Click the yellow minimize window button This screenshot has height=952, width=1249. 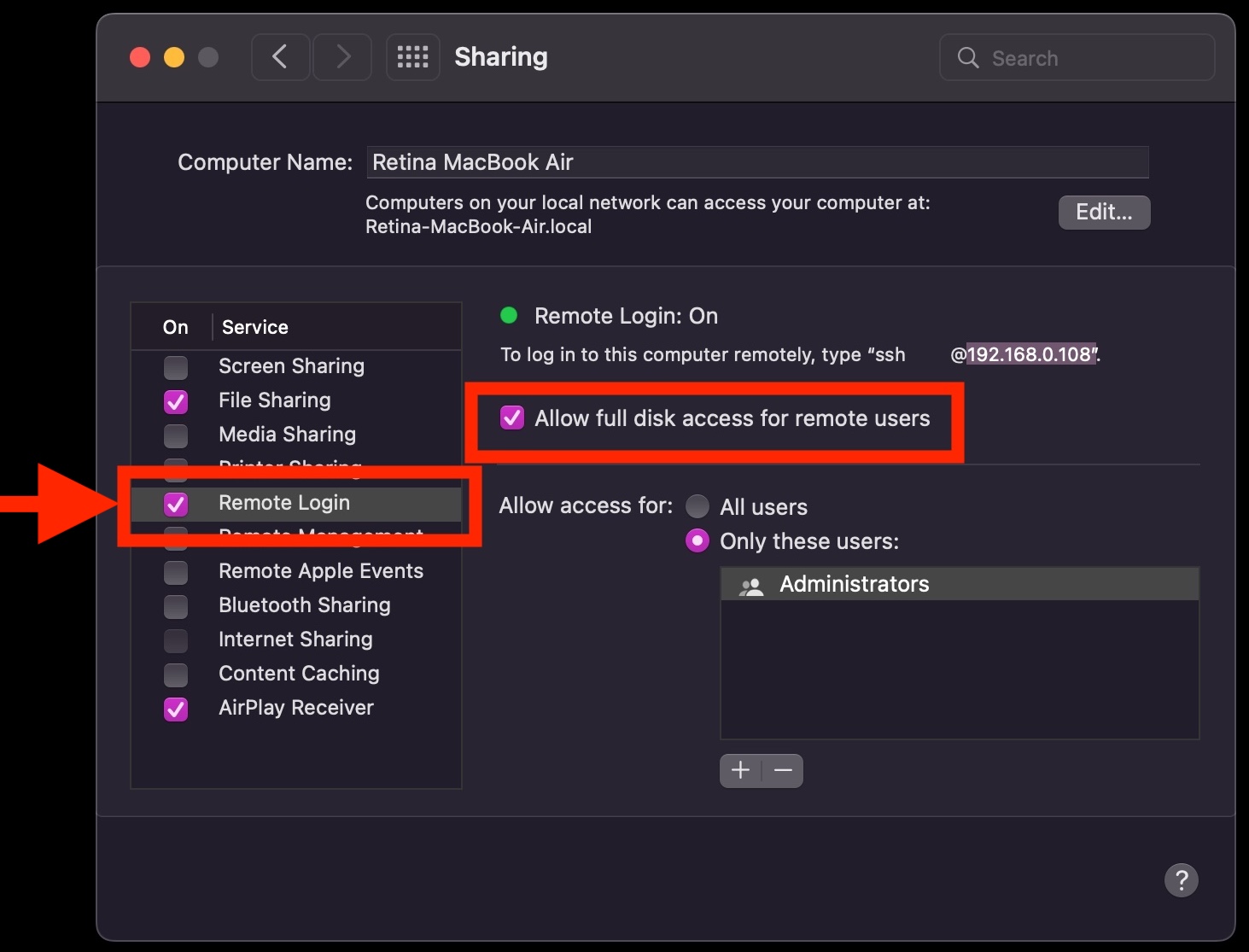point(174,57)
